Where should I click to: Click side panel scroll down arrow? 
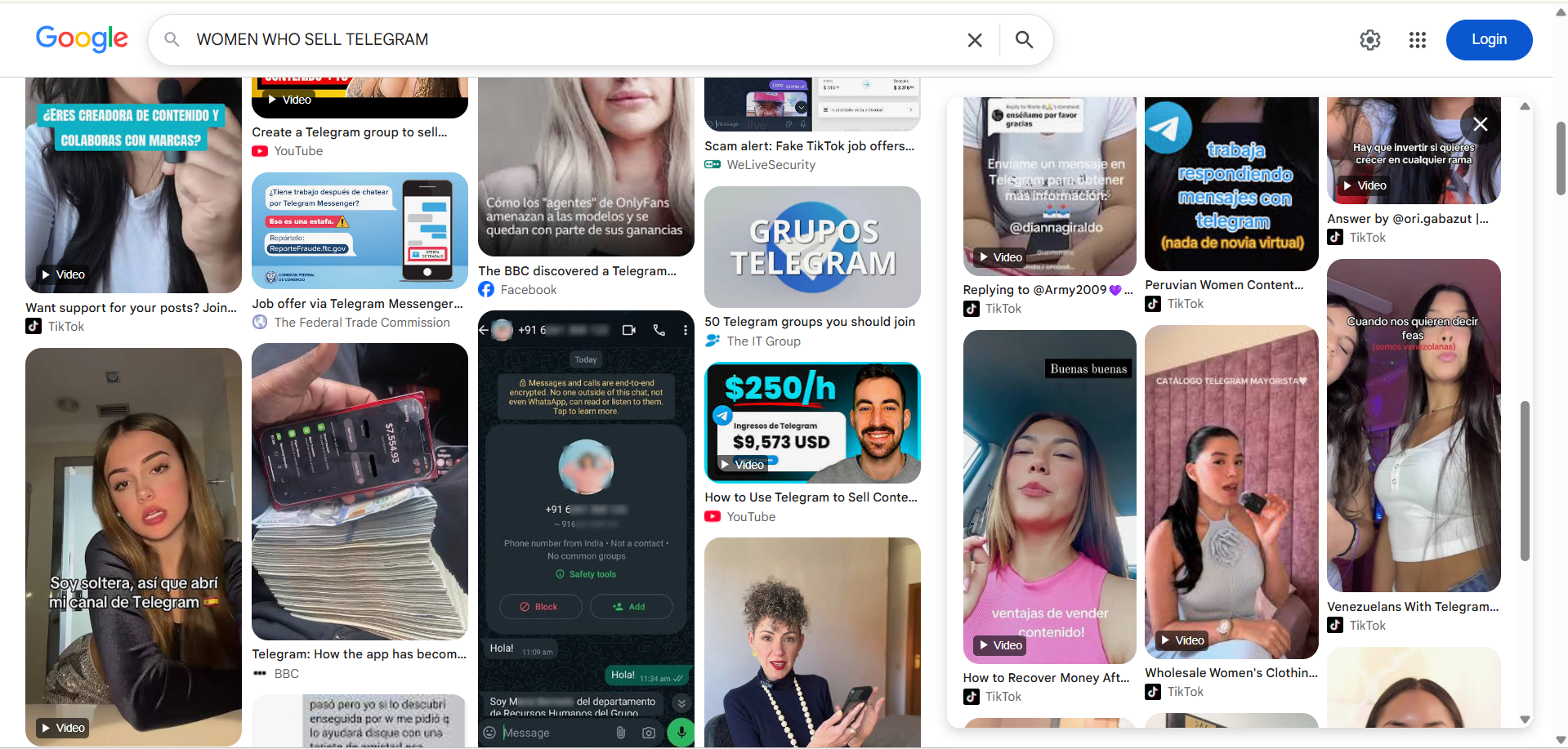tap(1525, 720)
